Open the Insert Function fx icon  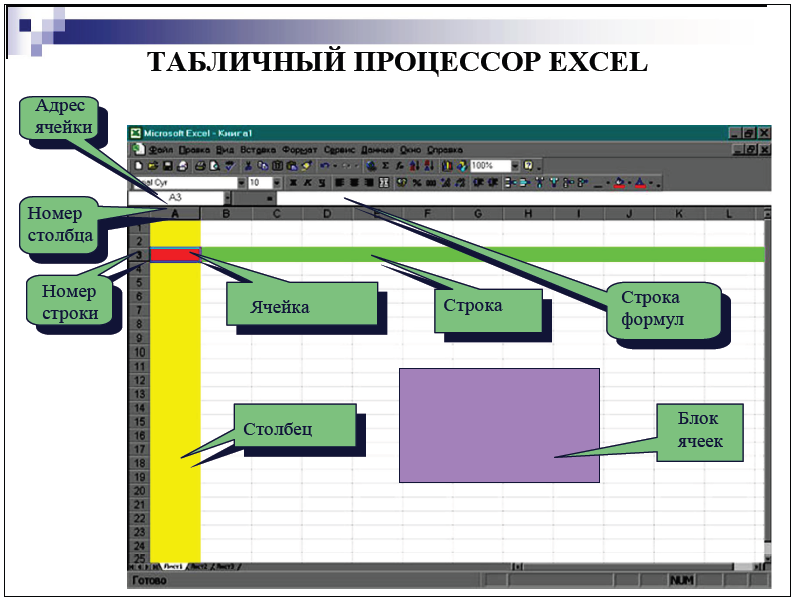coord(400,165)
